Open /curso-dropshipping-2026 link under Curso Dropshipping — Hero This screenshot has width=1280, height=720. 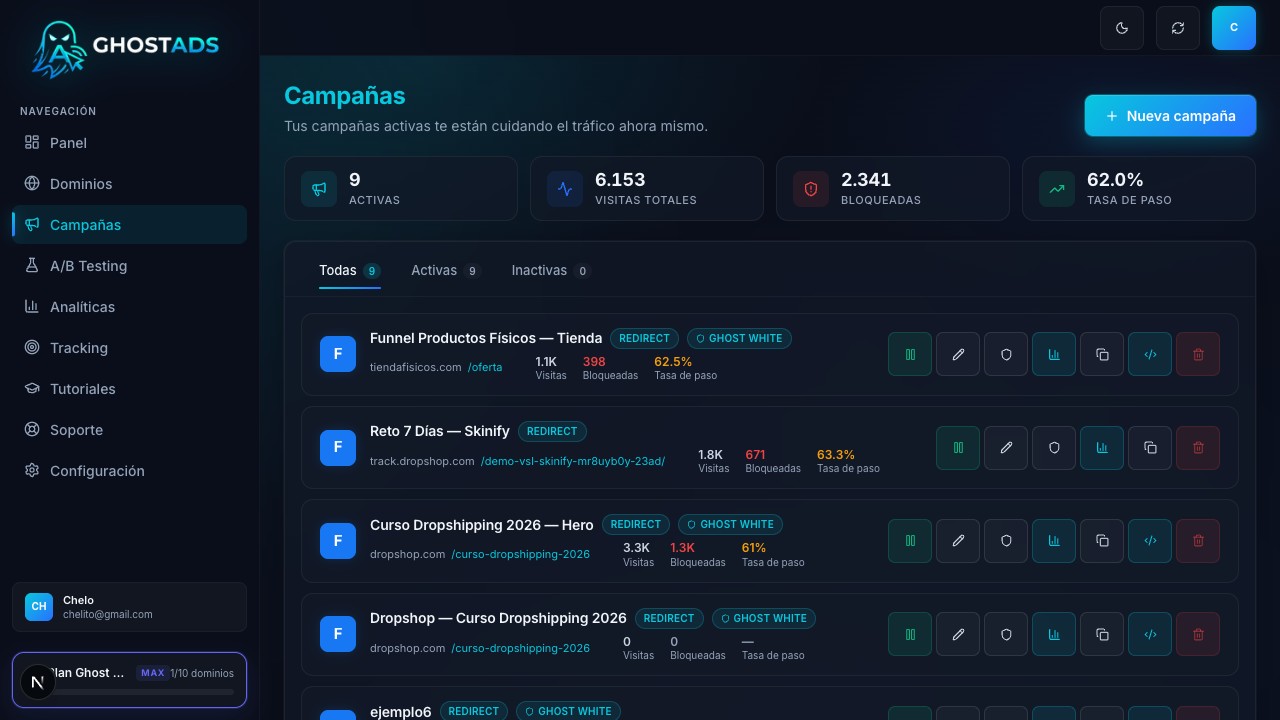520,554
